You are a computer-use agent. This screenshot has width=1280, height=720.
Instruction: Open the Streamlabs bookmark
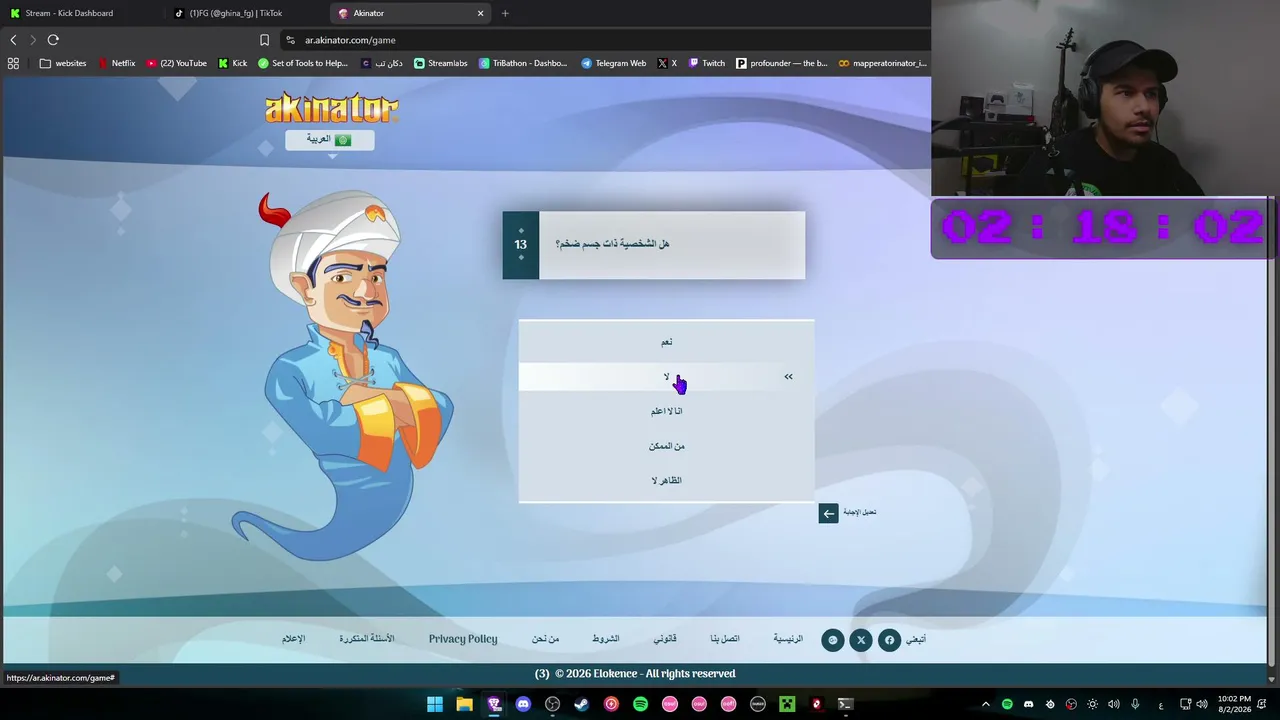point(441,63)
